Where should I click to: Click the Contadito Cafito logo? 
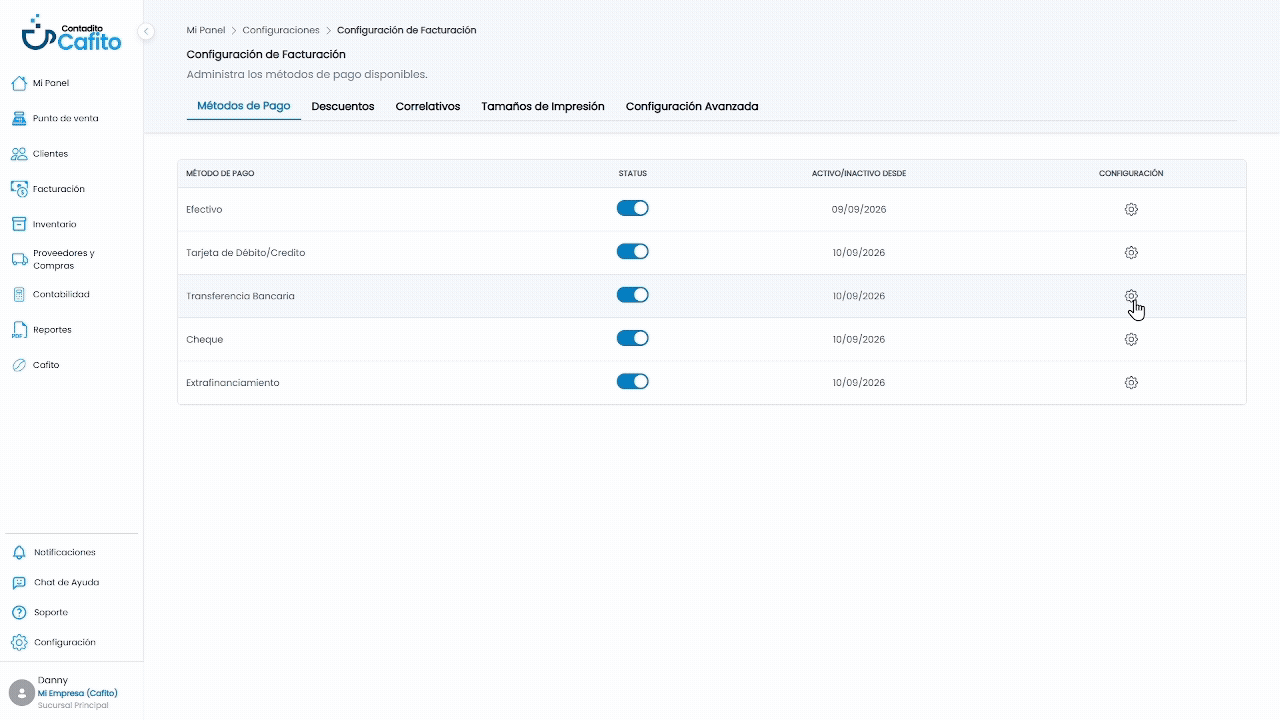[x=72, y=33]
